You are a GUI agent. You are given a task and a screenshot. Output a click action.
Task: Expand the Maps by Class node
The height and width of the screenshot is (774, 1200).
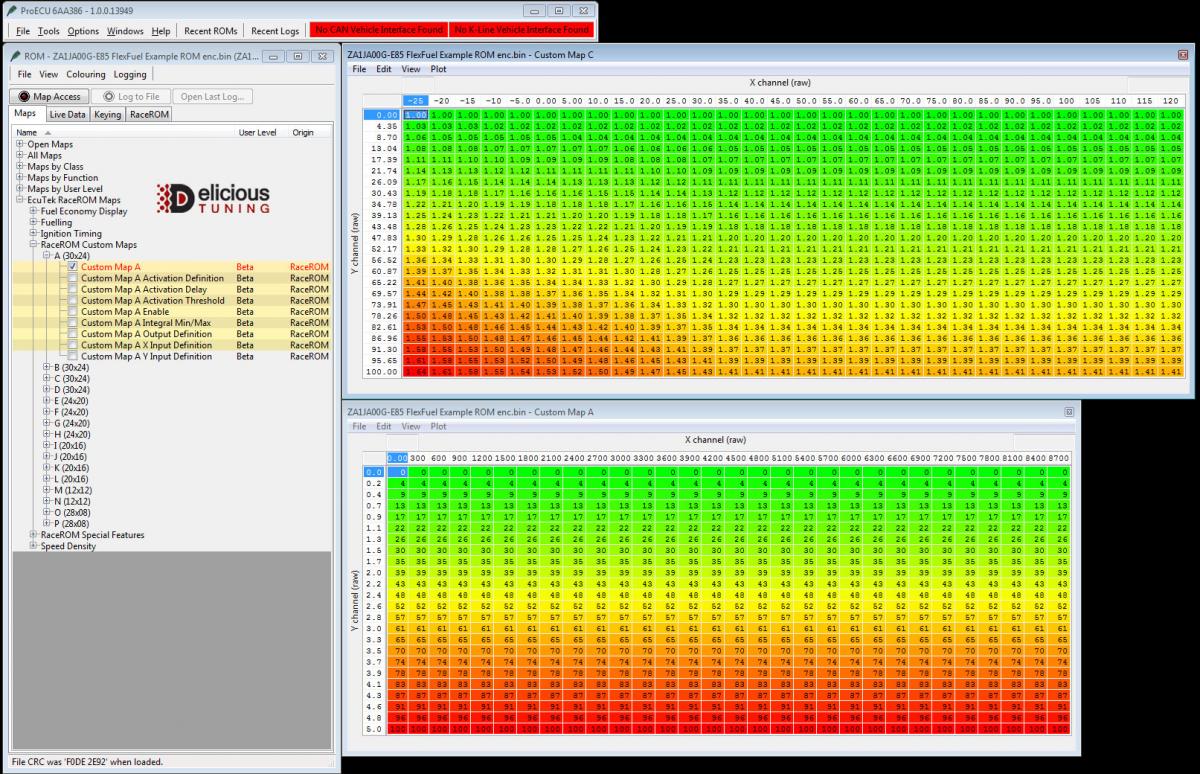pyautogui.click(x=21, y=166)
